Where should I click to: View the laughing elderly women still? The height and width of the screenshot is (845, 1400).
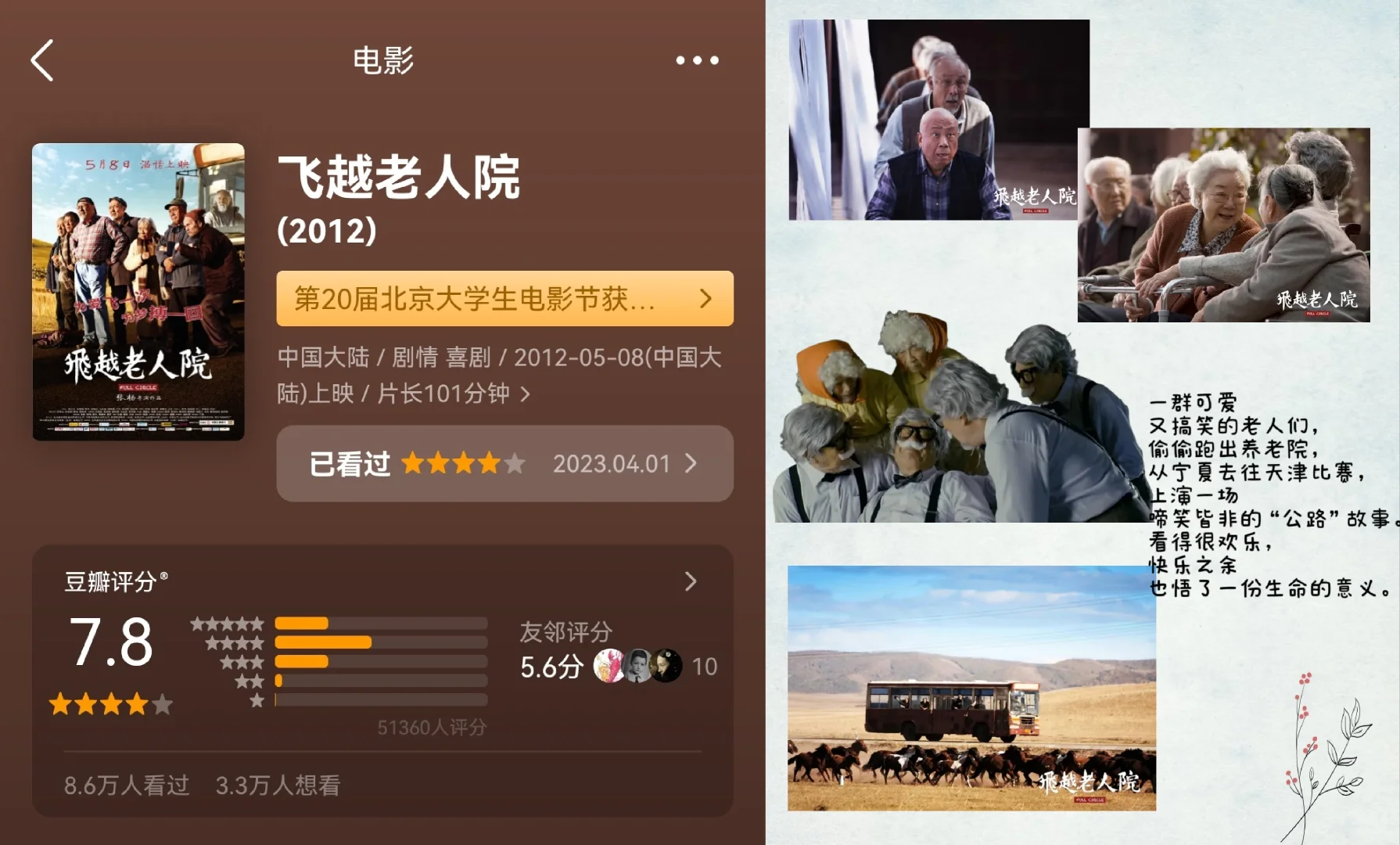(1224, 225)
